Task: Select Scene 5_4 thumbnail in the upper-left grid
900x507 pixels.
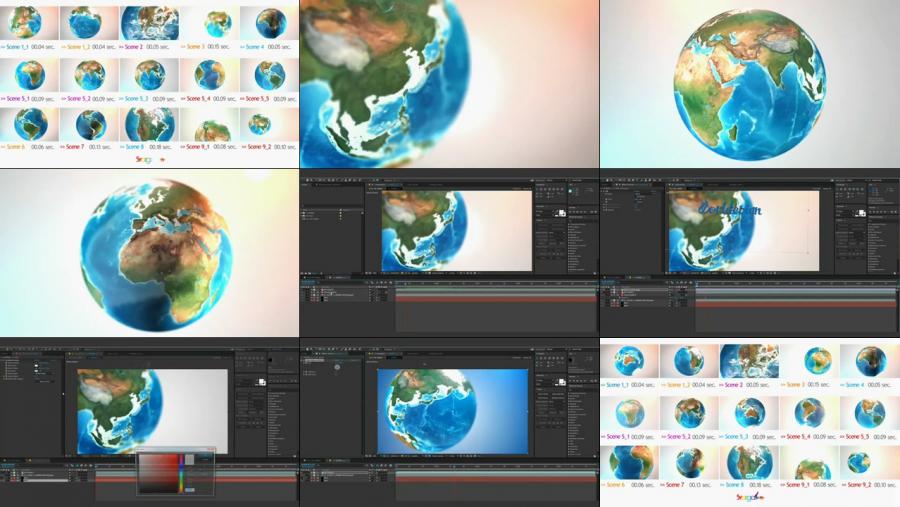Action: (209, 75)
